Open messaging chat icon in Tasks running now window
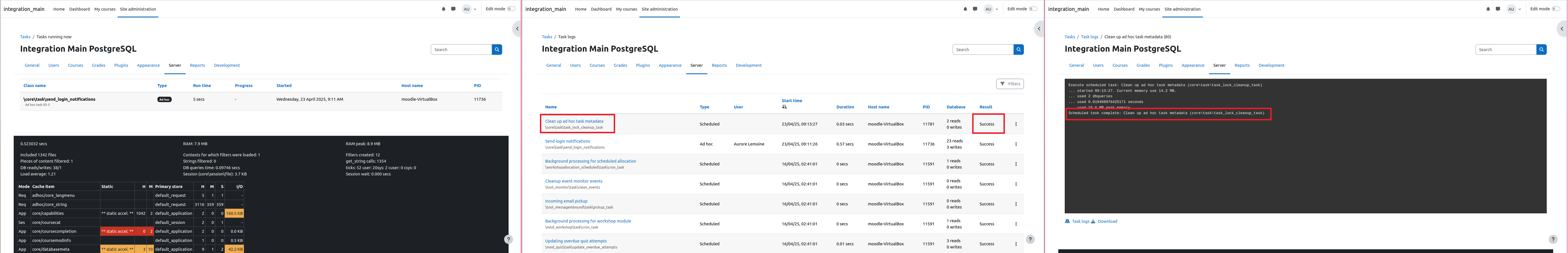This screenshot has width=1568, height=253. (453, 9)
